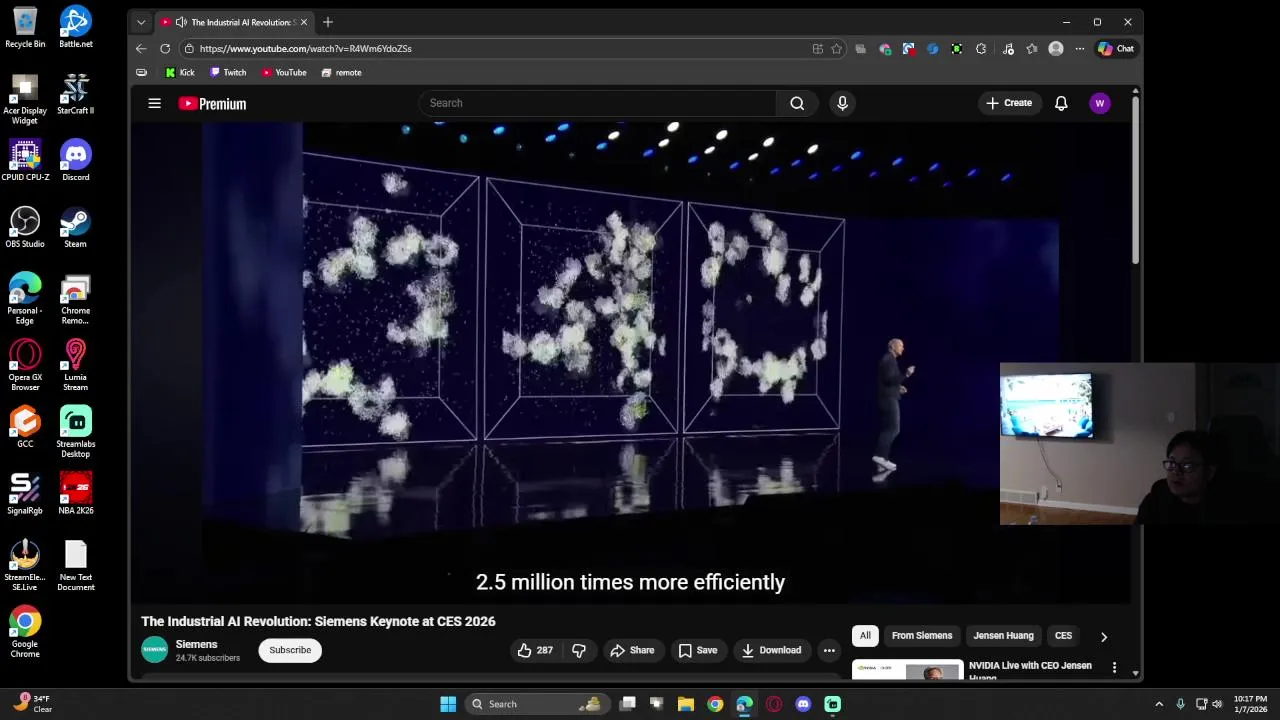Screen dimensions: 1280x720
Task: Open Edge split screen icon in address bar
Action: pyautogui.click(x=818, y=48)
